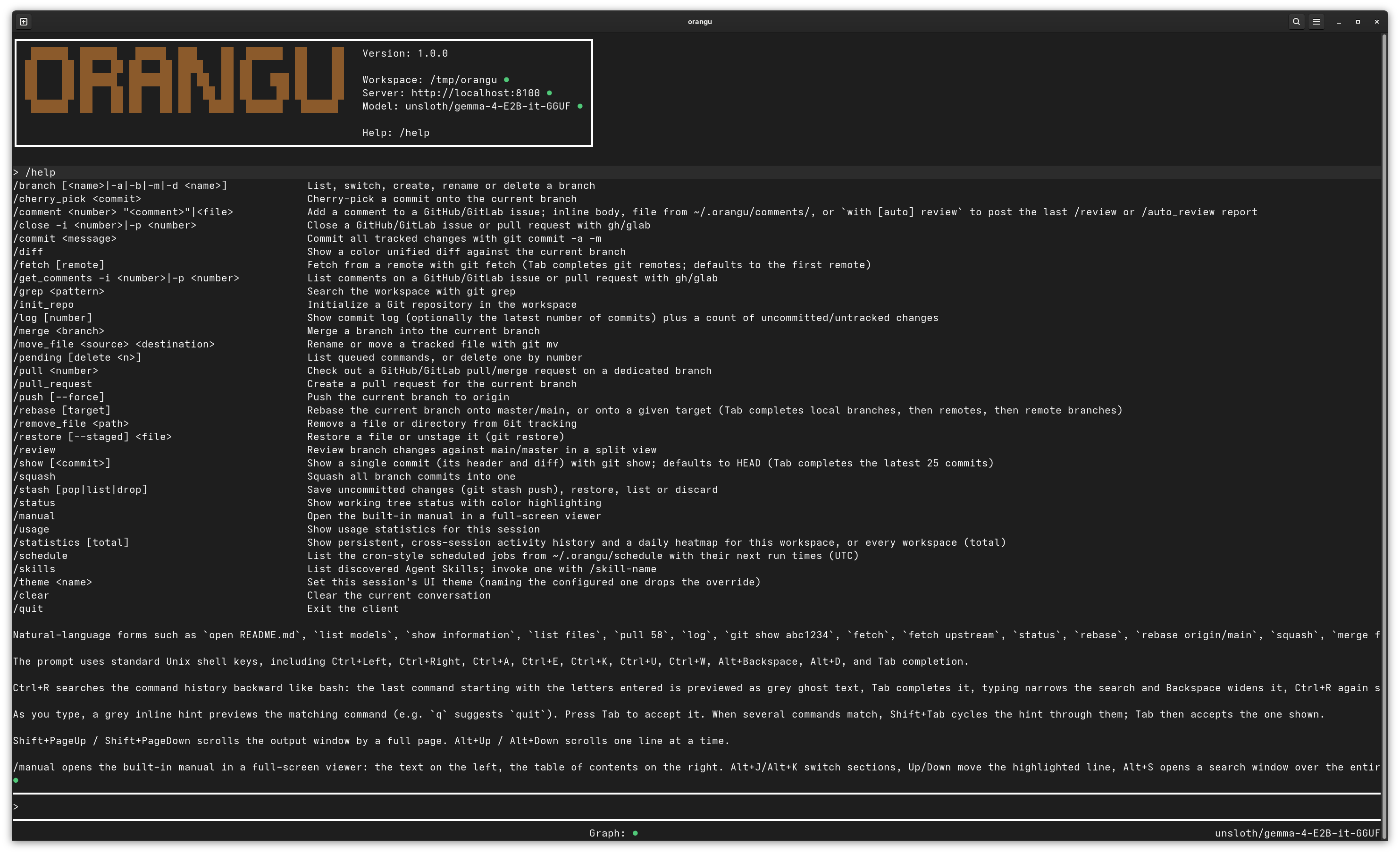Click the Graph status indicator dot
Viewport: 1400px width, 854px height.
(x=635, y=833)
